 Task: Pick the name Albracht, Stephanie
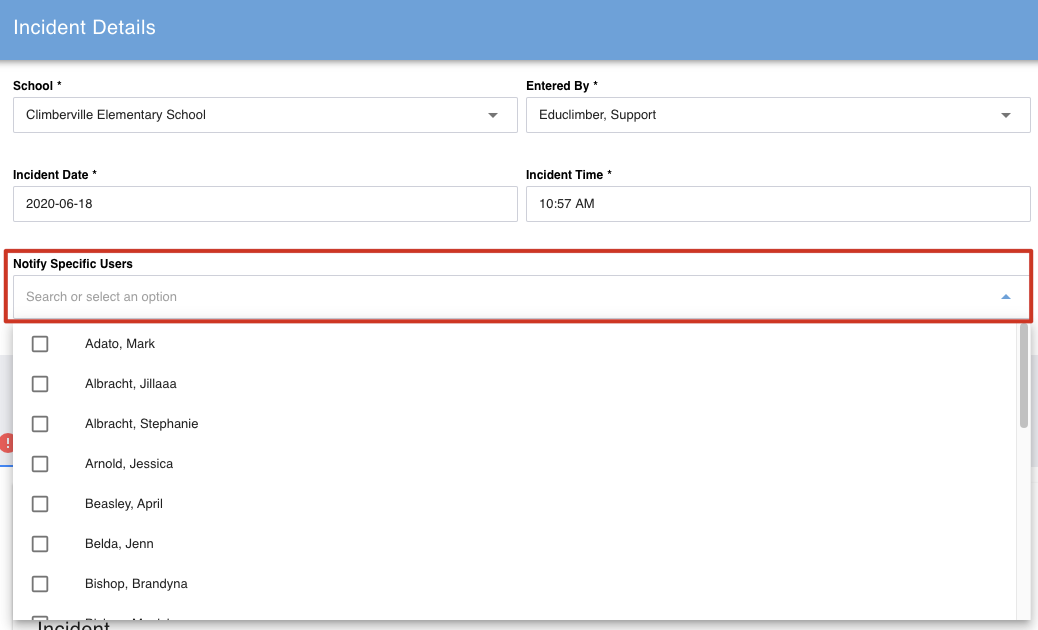click(x=142, y=424)
